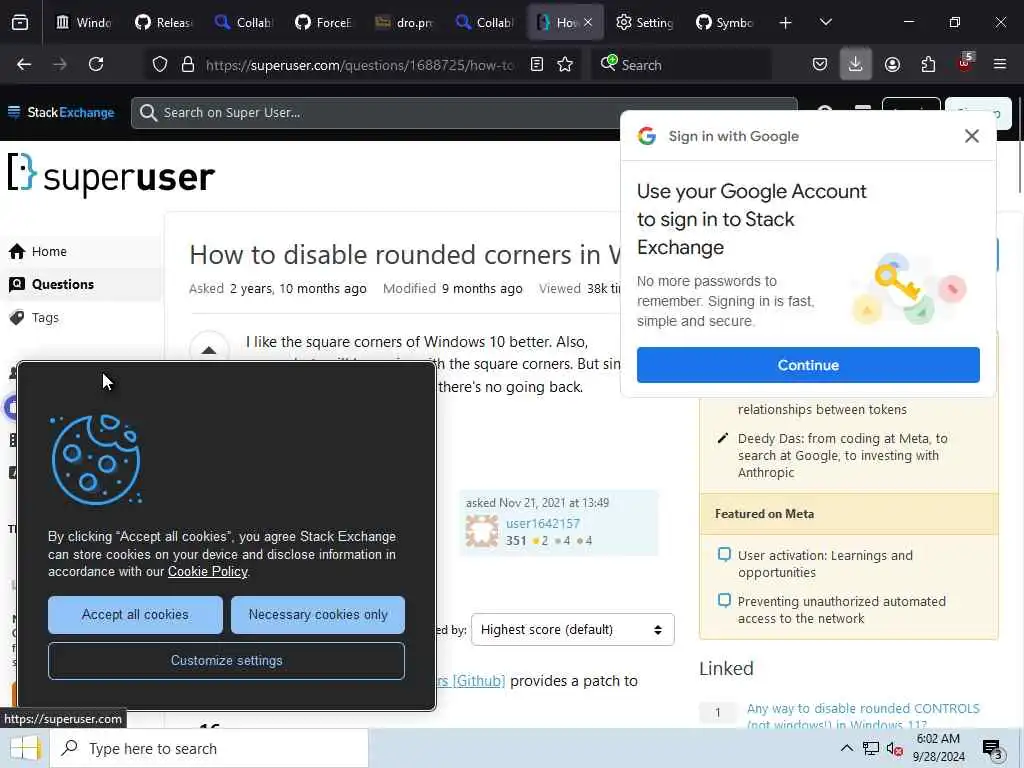Switch to the dro.pm tab
Image resolution: width=1024 pixels, height=768 pixels.
click(x=404, y=23)
